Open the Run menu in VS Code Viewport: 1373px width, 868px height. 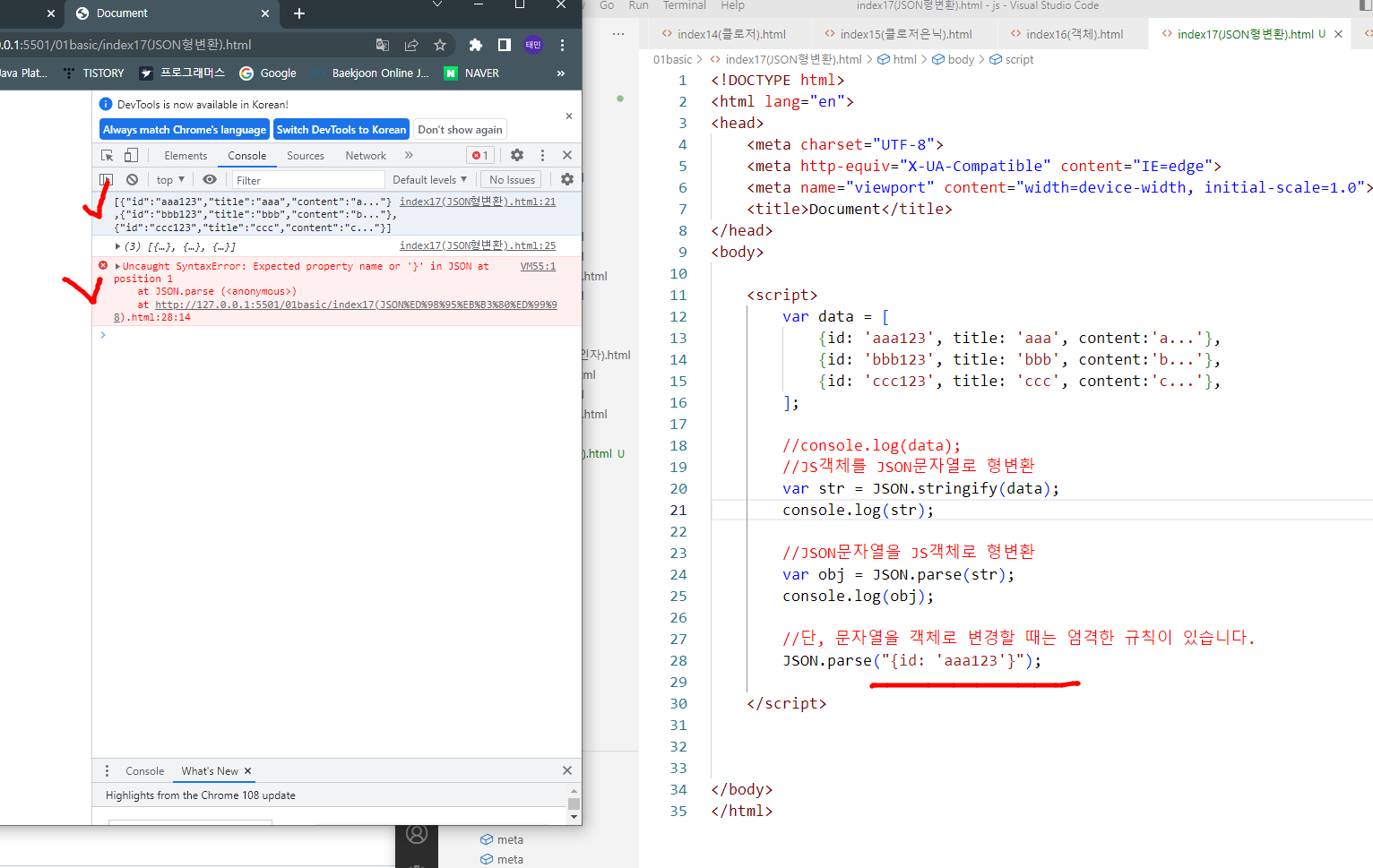click(x=639, y=5)
